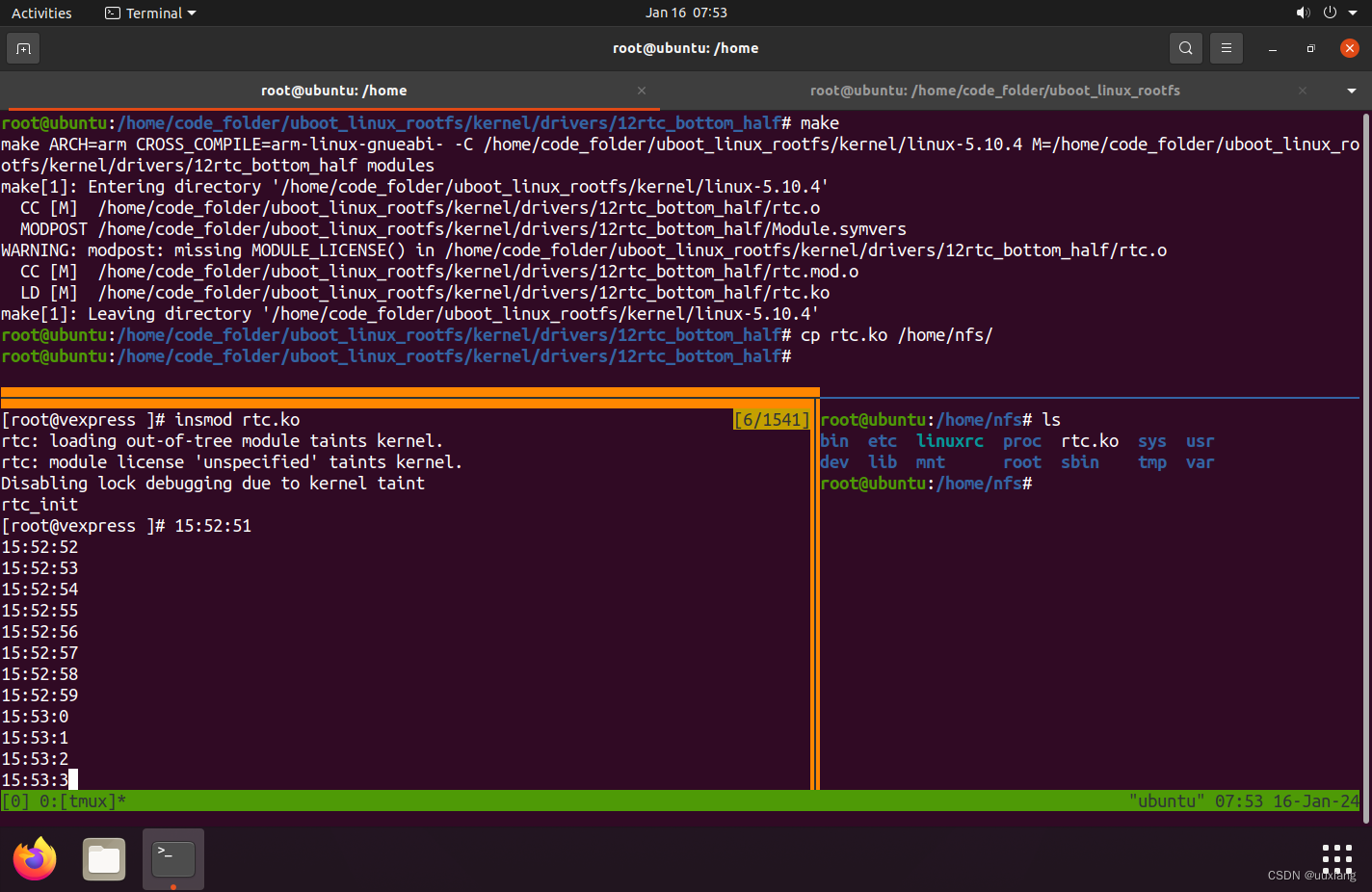The width and height of the screenshot is (1372, 892).
Task: Close the terminal window
Action: pos(1350,48)
